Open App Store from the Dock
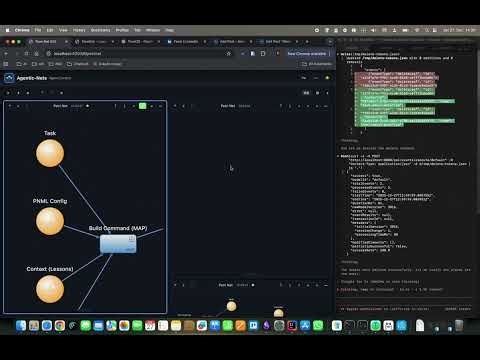This screenshot has width=480, height=360. 305,325
